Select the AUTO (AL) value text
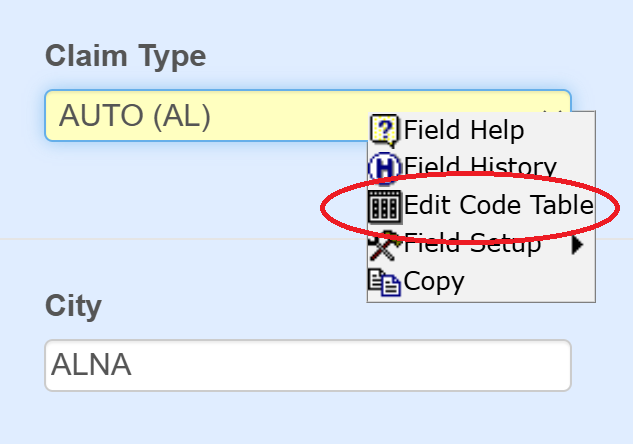 [x=135, y=116]
